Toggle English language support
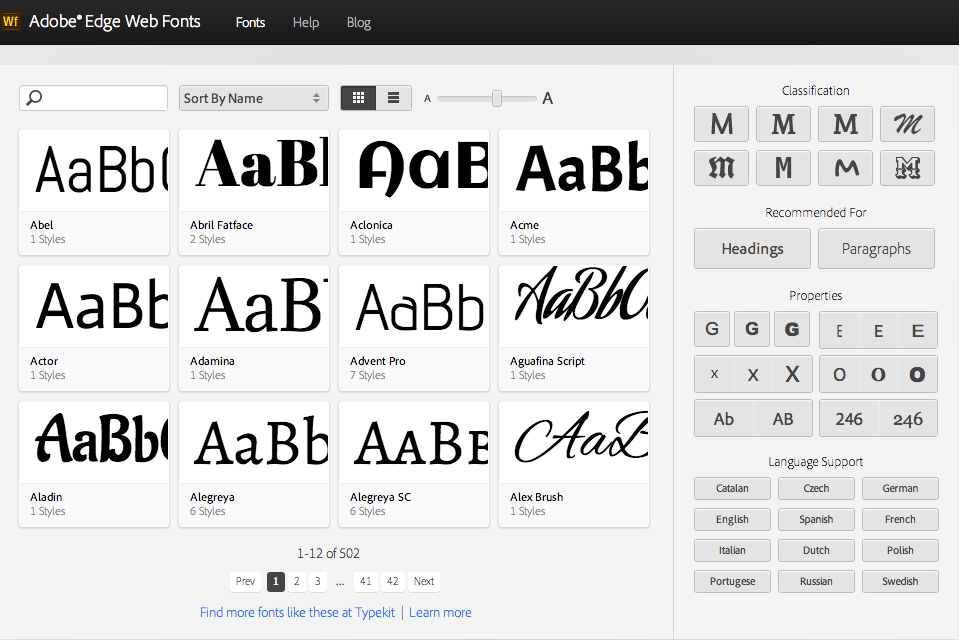 732,519
